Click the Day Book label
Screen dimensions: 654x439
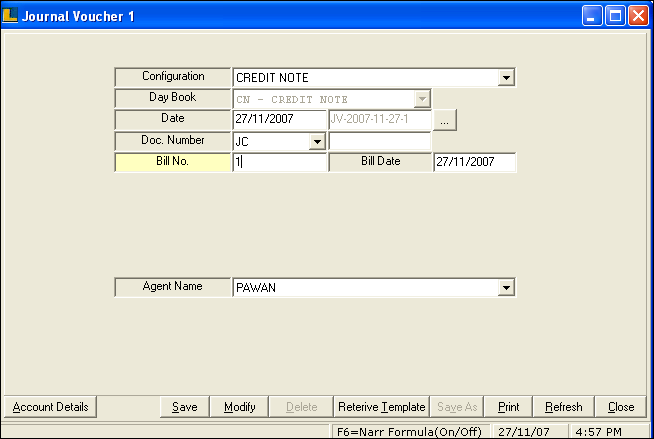coord(173,98)
